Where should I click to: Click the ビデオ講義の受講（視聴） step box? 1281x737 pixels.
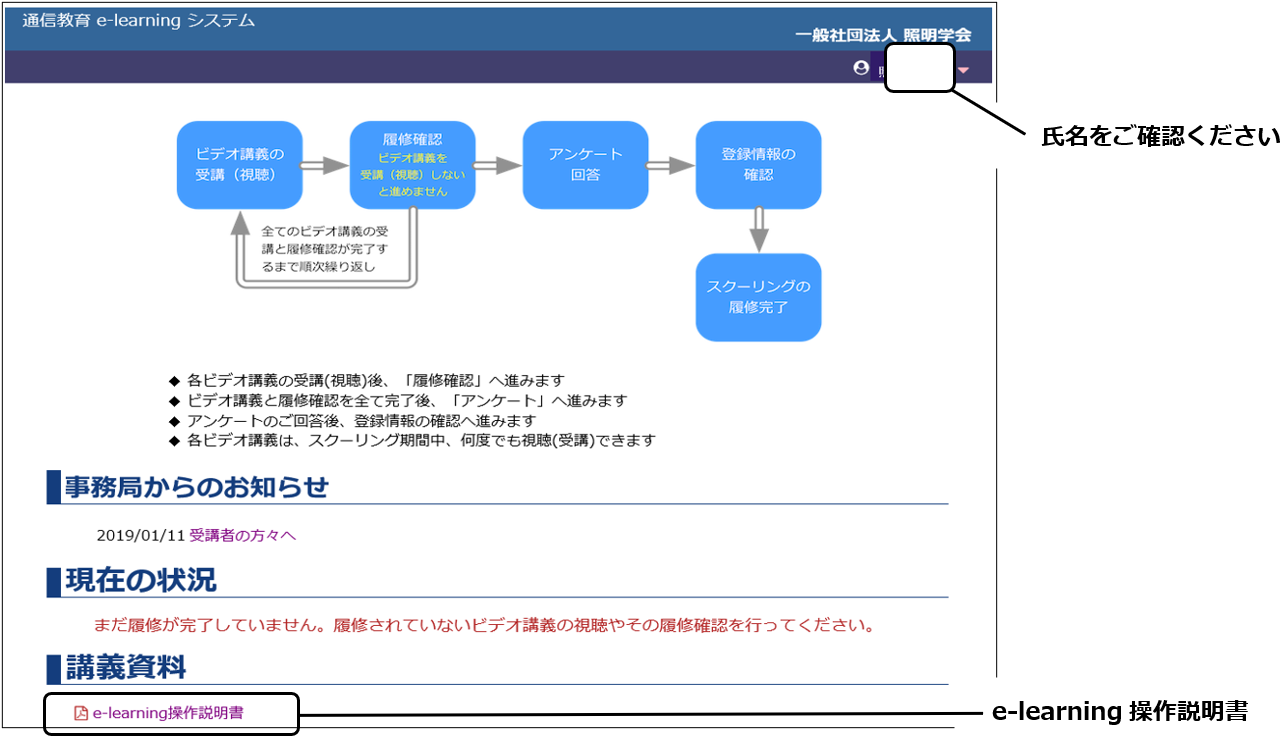pyautogui.click(x=240, y=165)
